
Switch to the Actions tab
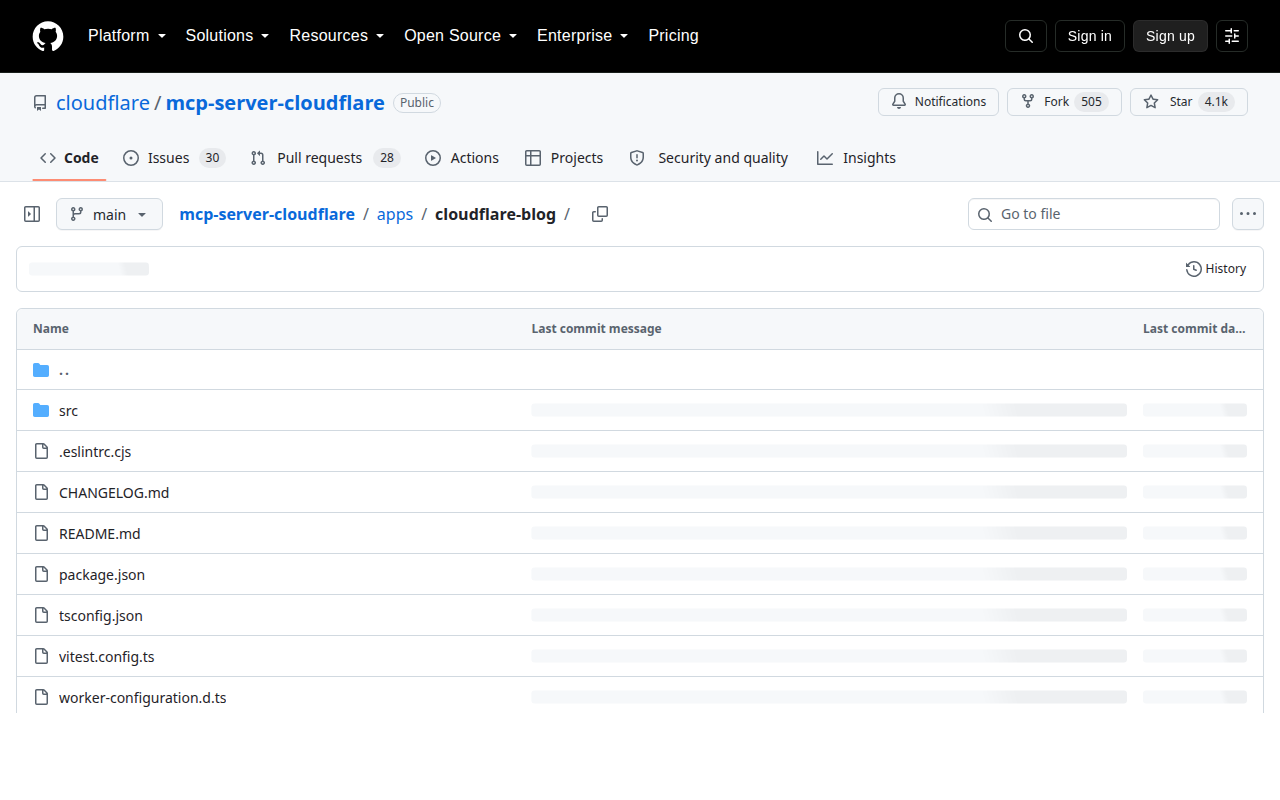tap(462, 158)
